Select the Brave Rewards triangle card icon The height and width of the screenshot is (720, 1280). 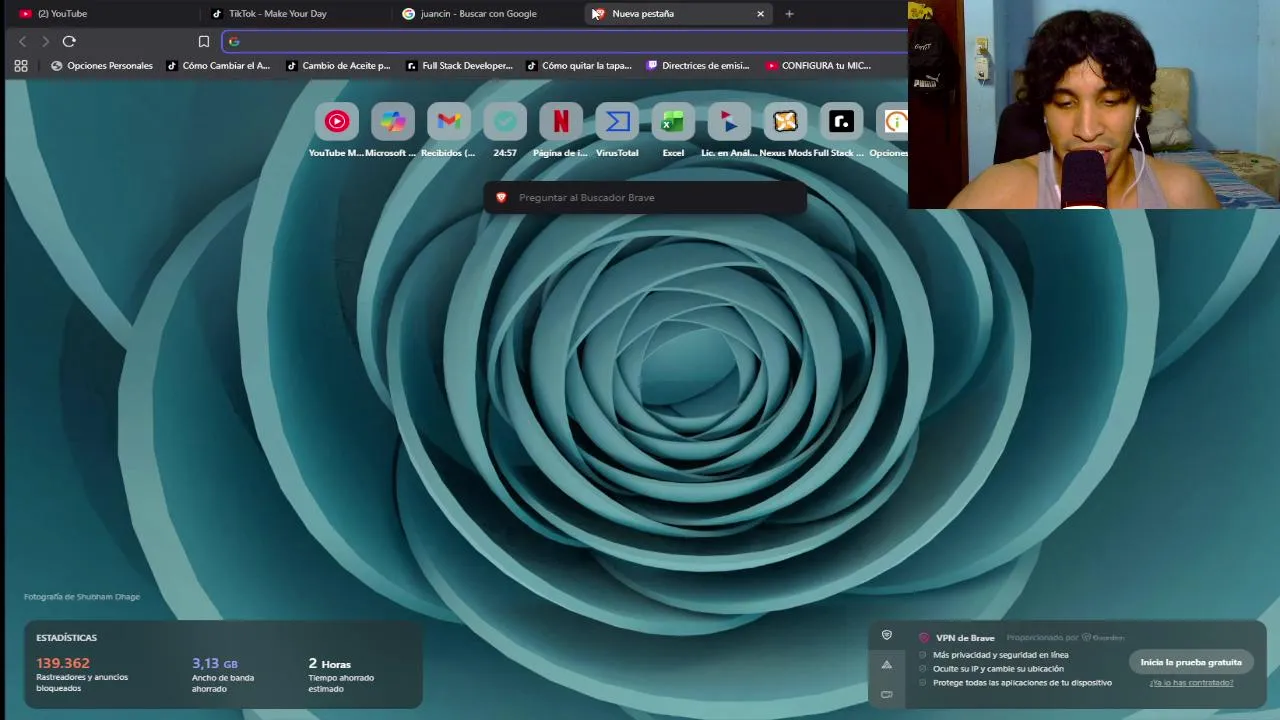coord(886,664)
